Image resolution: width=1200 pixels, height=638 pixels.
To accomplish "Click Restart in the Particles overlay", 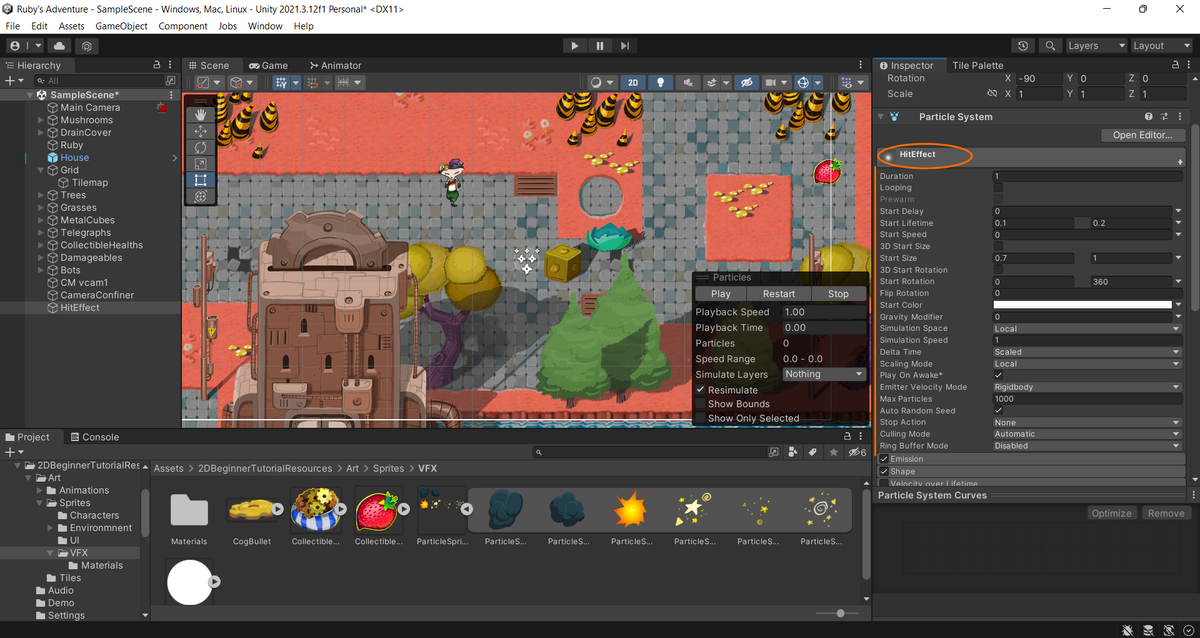I will tap(779, 294).
